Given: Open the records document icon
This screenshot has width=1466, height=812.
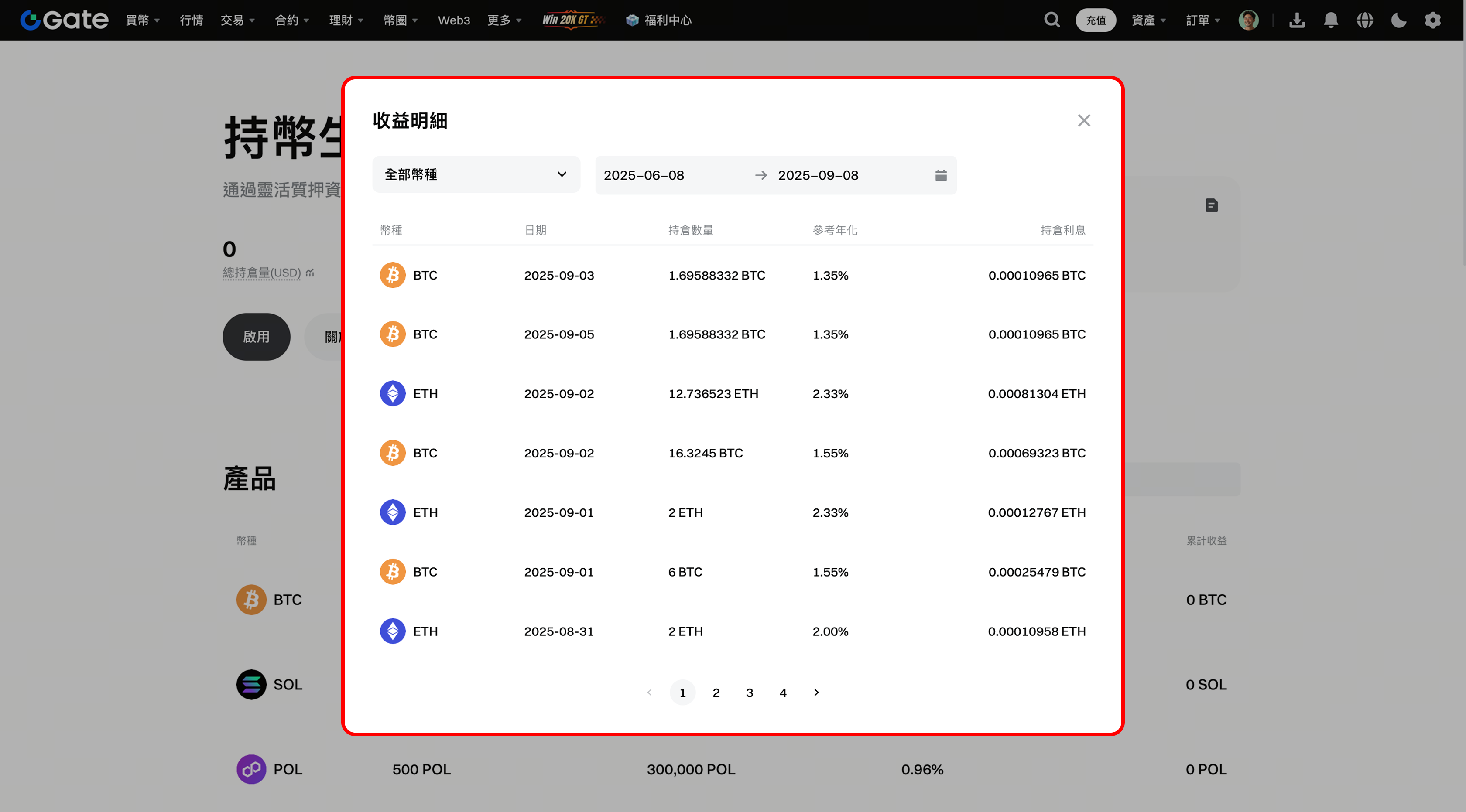Looking at the screenshot, I should (1212, 205).
